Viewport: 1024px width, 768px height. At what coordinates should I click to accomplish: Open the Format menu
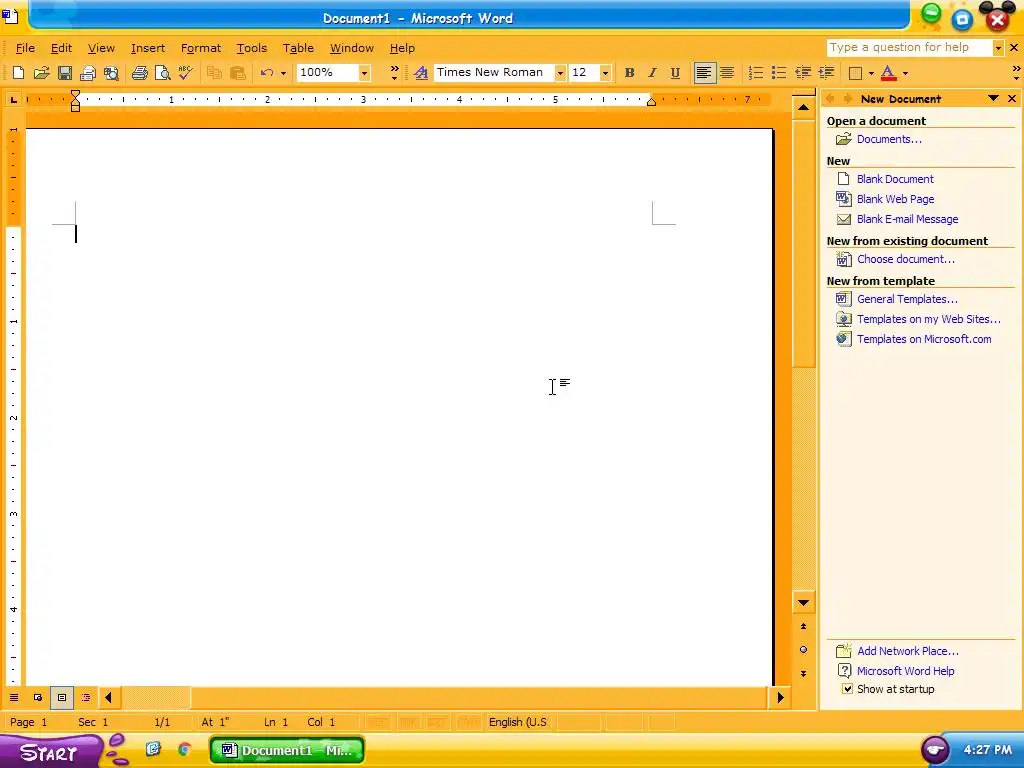(200, 48)
